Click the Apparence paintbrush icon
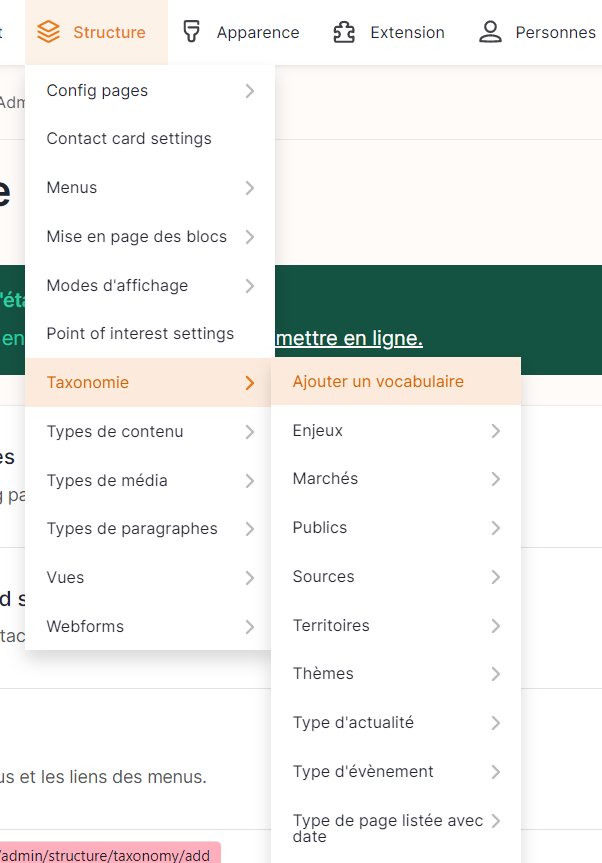The height and width of the screenshot is (863, 602). (192, 32)
